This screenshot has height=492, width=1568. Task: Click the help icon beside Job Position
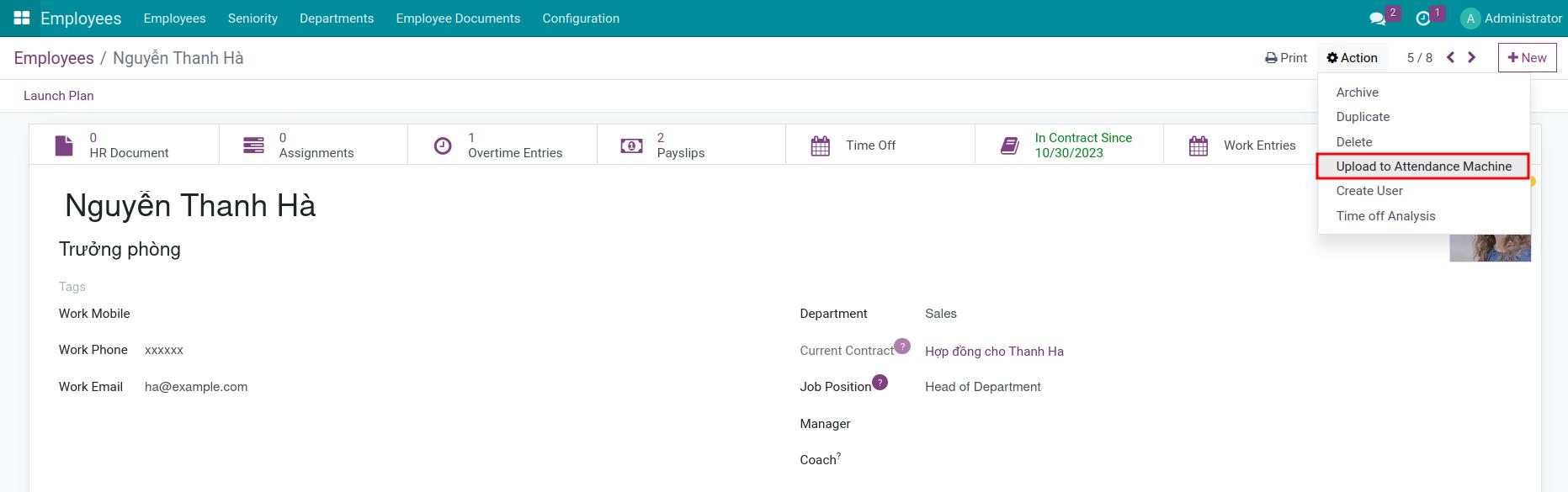(x=880, y=382)
